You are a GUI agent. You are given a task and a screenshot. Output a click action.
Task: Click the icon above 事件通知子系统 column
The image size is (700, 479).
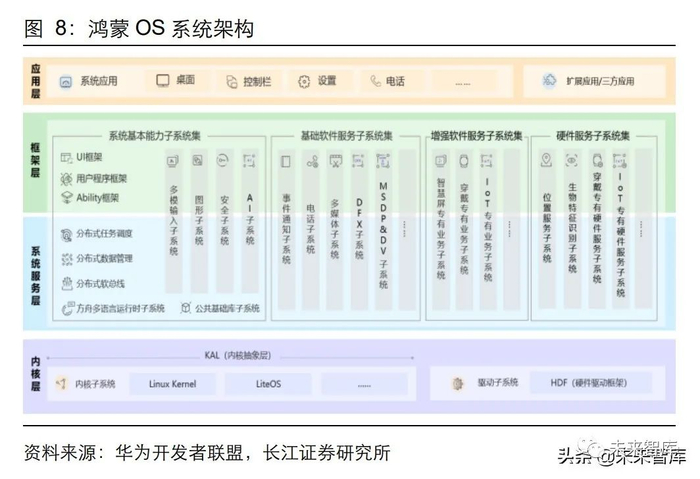coord(286,161)
